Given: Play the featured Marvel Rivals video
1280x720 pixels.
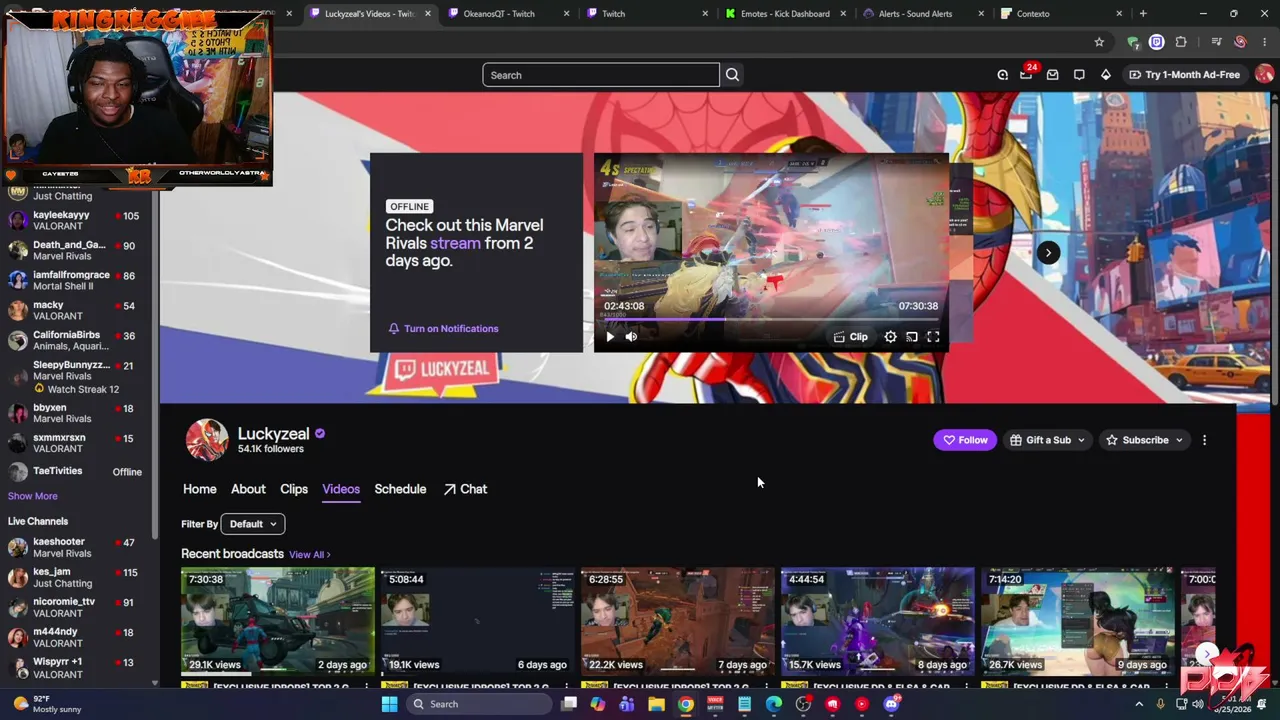Looking at the screenshot, I should coord(610,337).
